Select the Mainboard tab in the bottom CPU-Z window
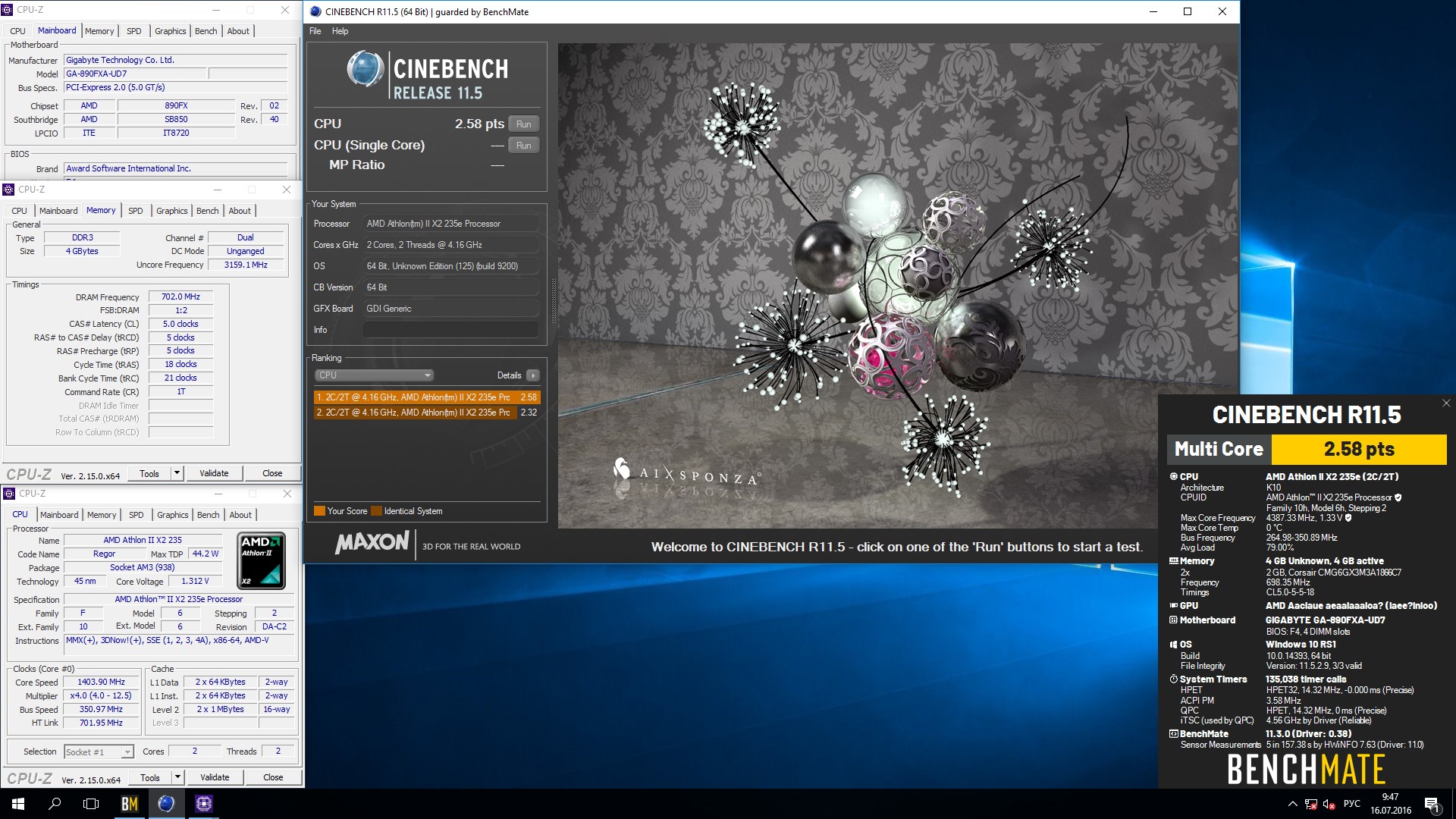 (x=59, y=515)
